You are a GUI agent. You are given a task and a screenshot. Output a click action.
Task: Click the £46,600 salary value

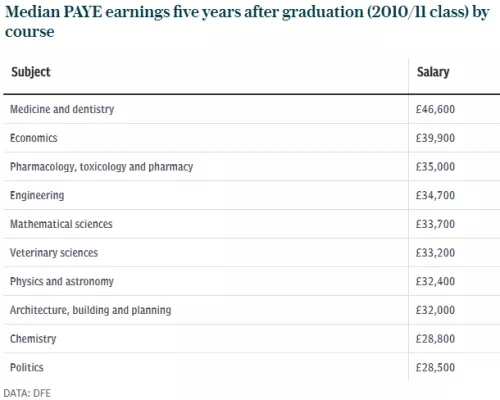[x=435, y=109]
